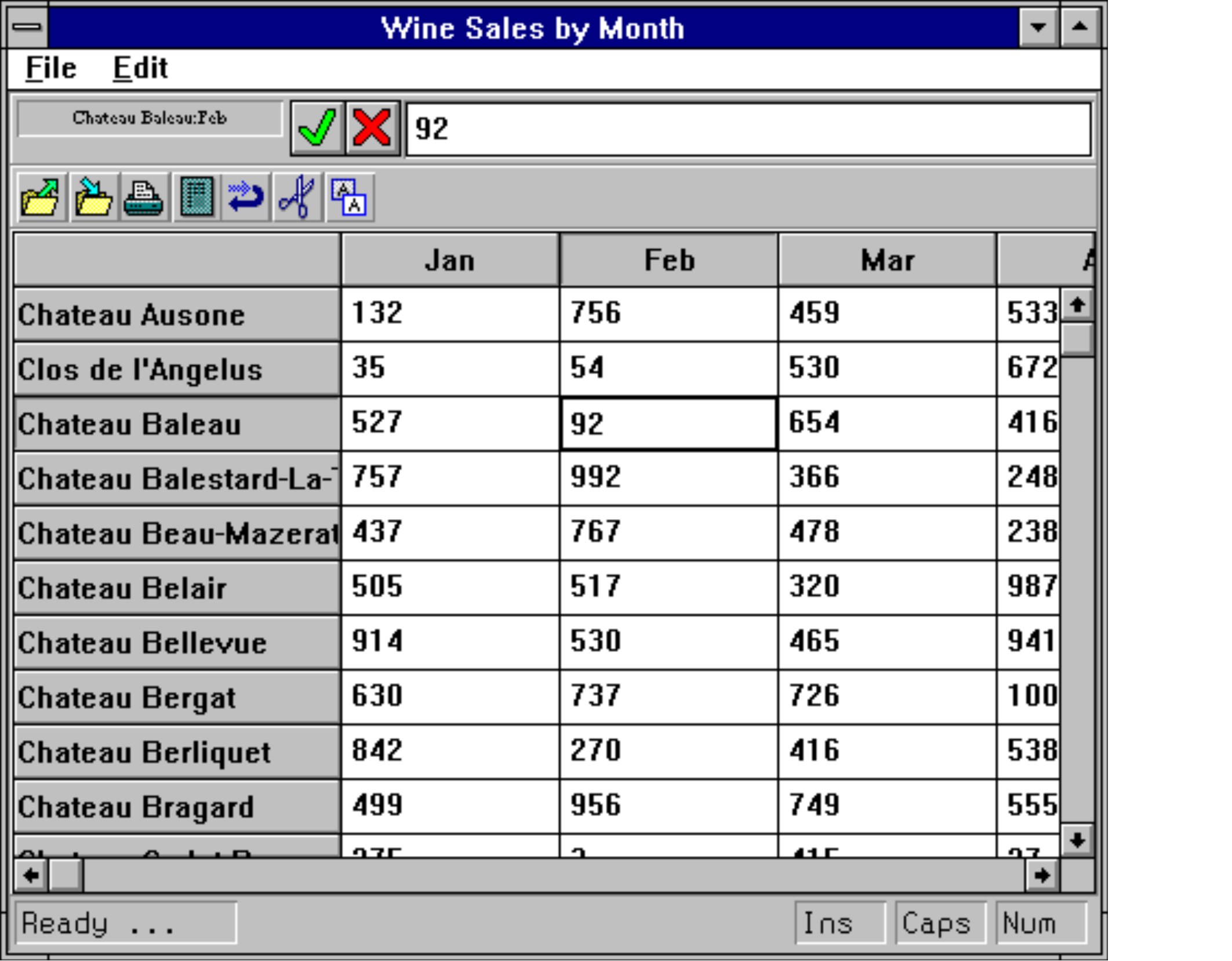Image resolution: width=1232 pixels, height=961 pixels.
Task: Select the Mar cell for Chateau Bergat
Action: (887, 696)
